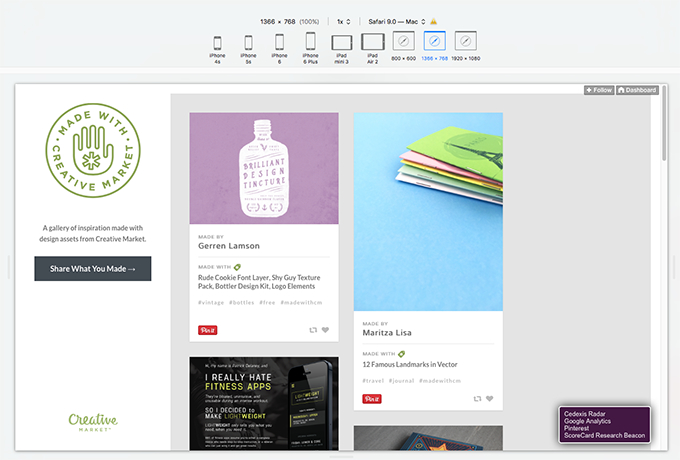Click the Made With Creative Market logo

(x=93, y=150)
